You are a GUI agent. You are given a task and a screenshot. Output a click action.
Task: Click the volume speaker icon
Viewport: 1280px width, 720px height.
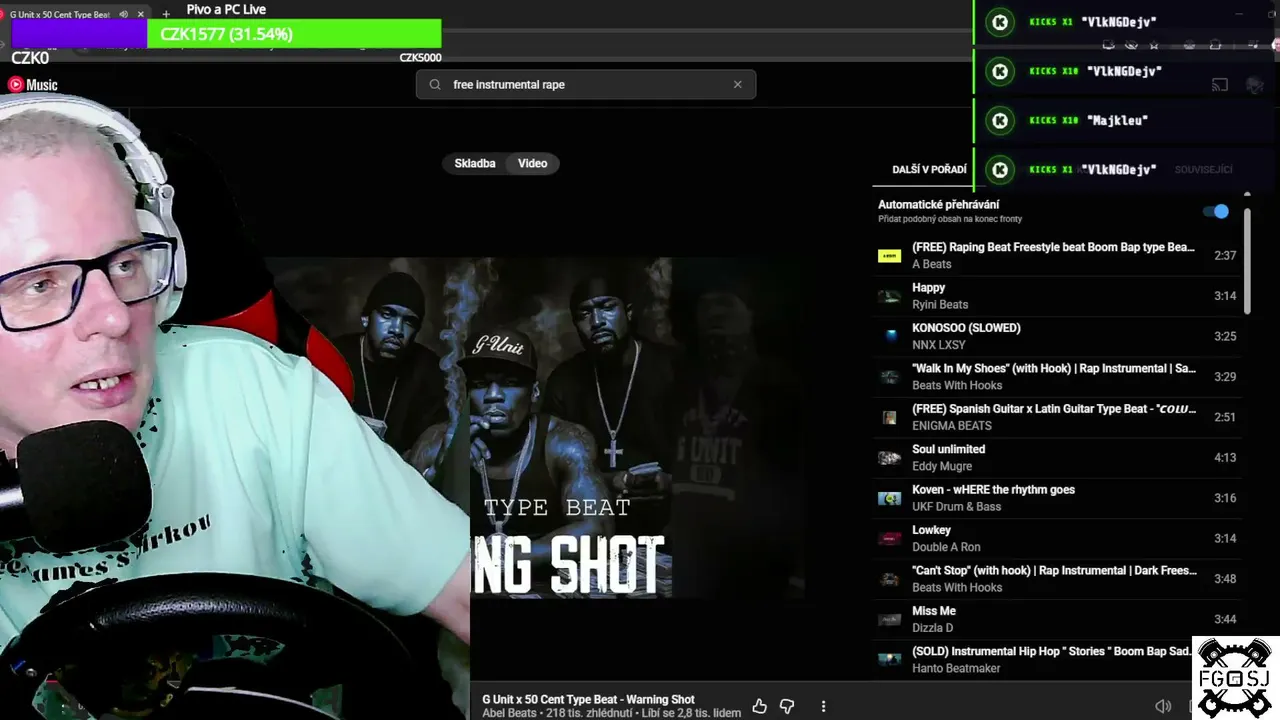click(1163, 706)
